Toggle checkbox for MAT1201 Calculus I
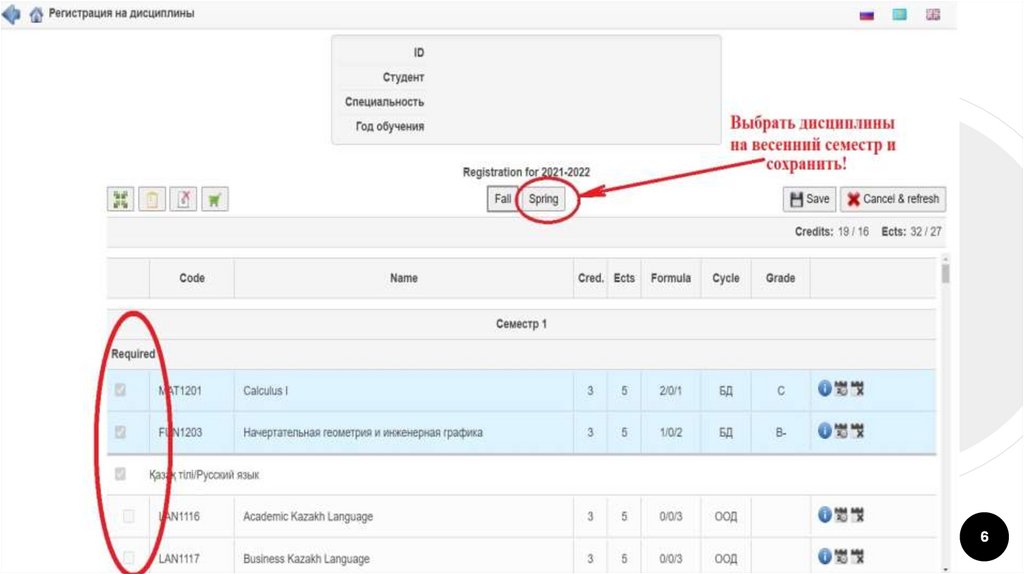This screenshot has width=1024, height=574. [121, 390]
